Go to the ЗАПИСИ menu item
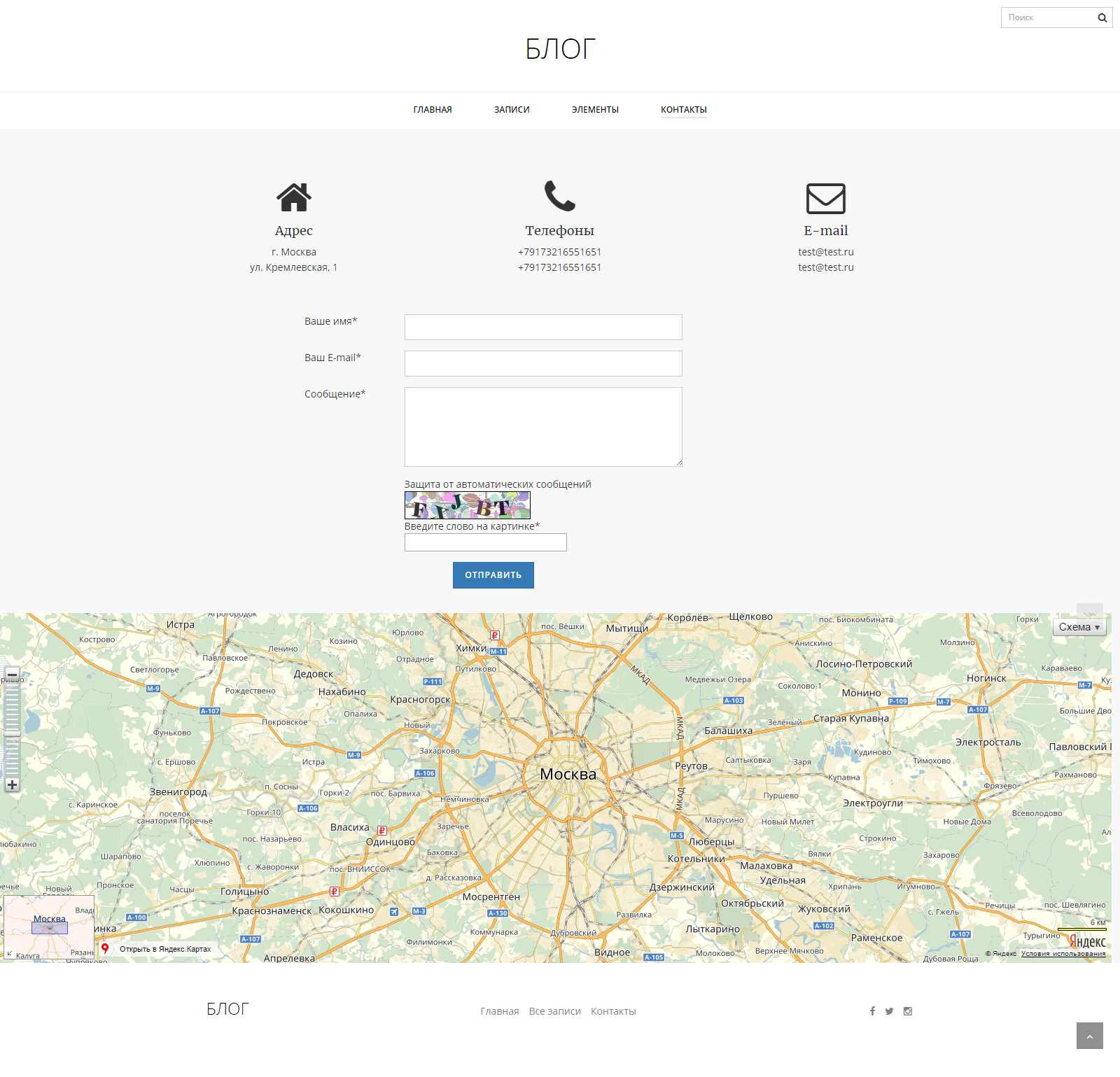Viewport: 1120px width, 1077px height. point(512,110)
